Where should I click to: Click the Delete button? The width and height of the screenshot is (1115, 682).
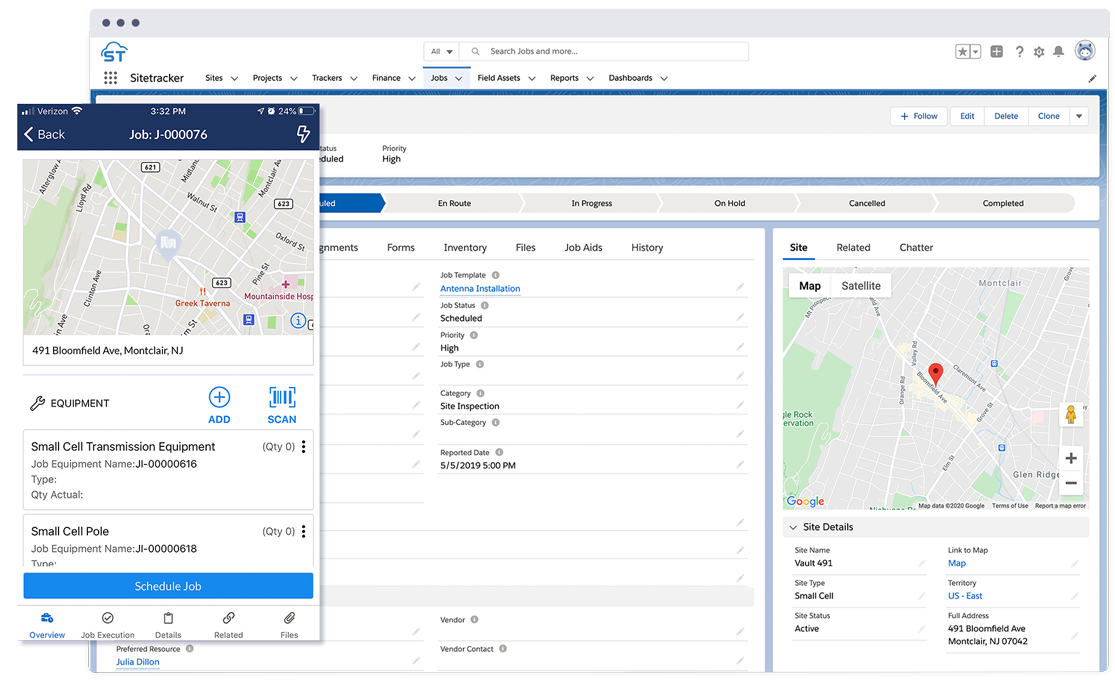[1005, 116]
